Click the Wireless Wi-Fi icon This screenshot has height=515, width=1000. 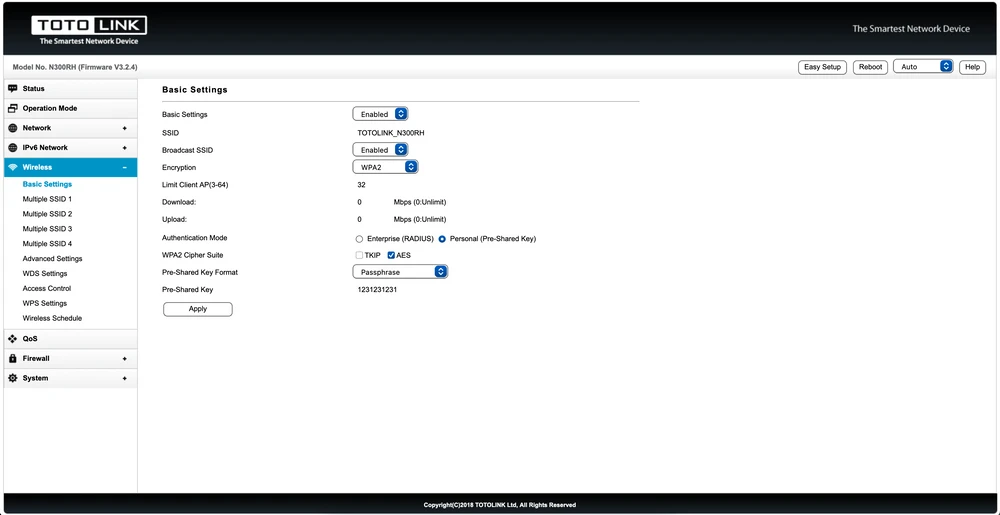coord(13,167)
